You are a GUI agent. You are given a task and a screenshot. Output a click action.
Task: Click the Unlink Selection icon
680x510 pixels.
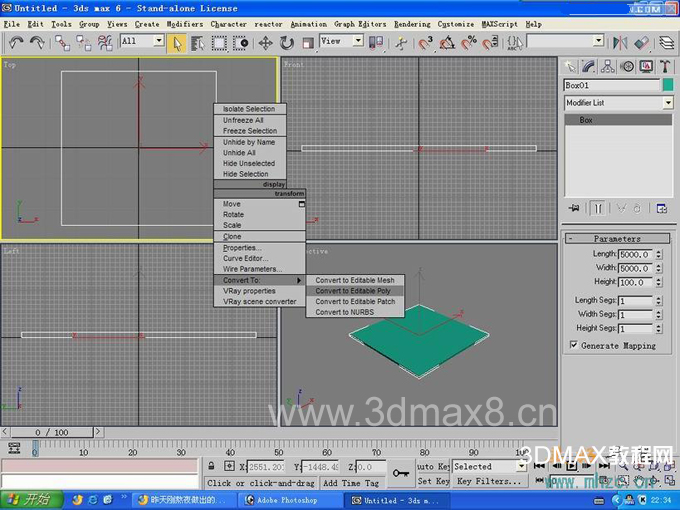coord(84,43)
